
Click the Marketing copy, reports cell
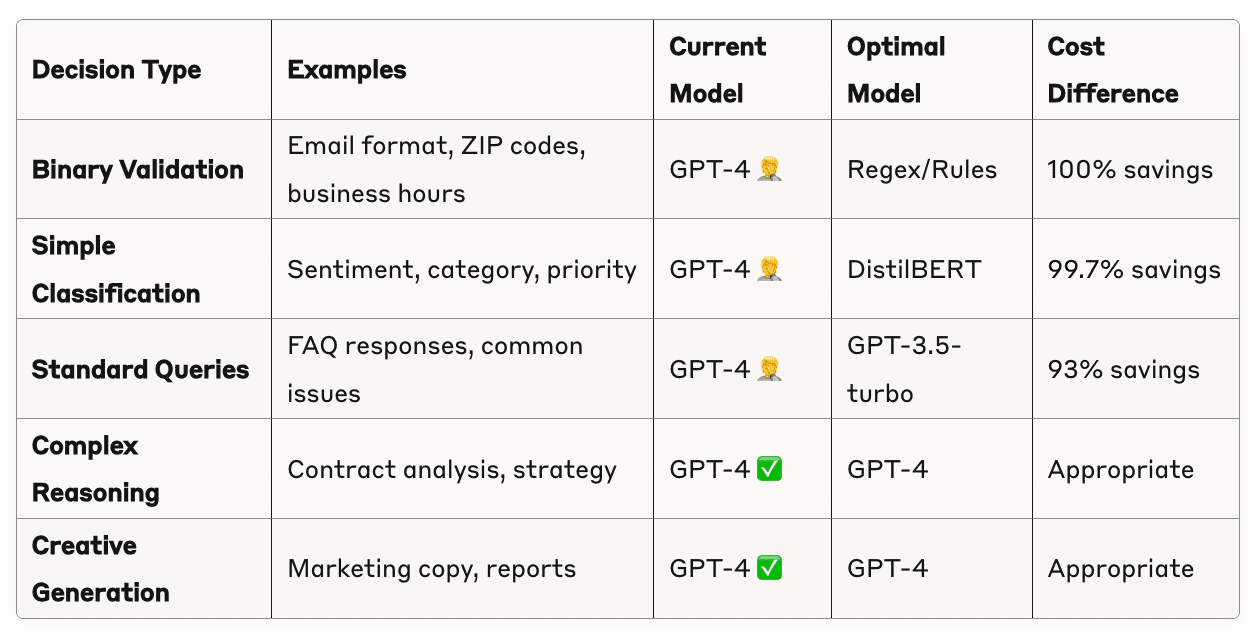pyautogui.click(x=432, y=568)
